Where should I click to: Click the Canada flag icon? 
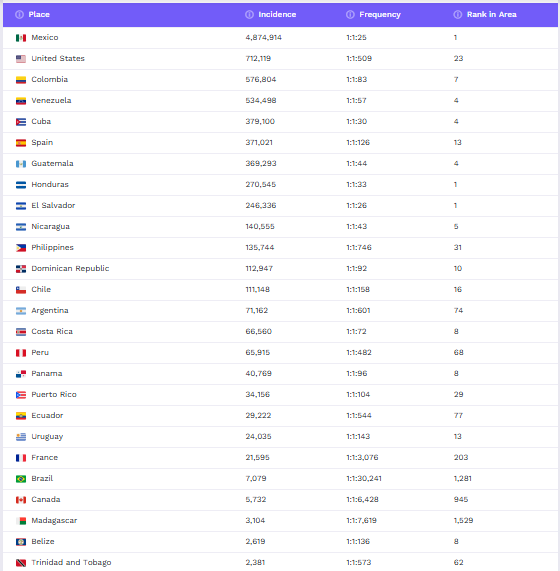click(21, 500)
